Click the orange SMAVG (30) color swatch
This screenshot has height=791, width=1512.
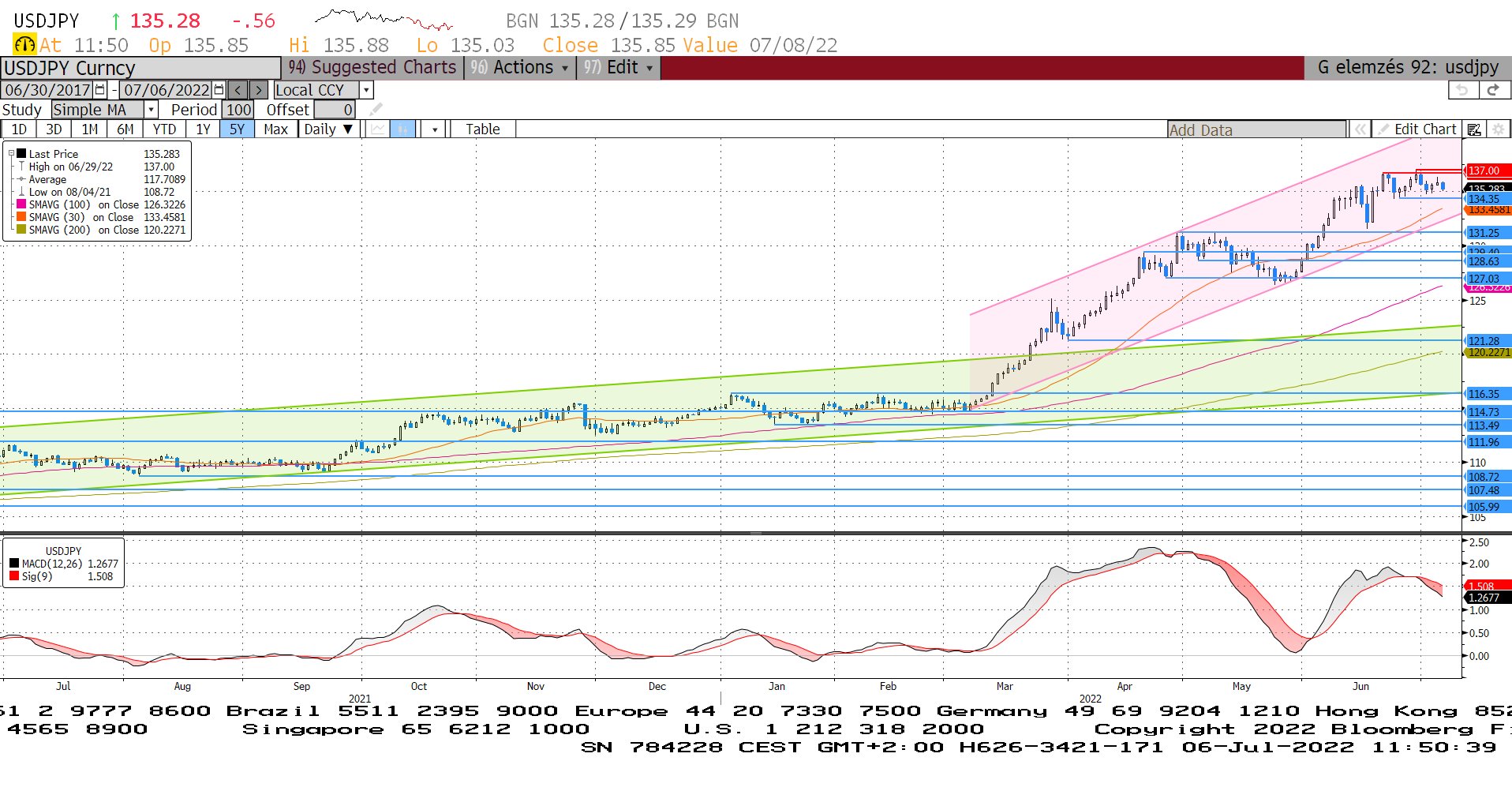coord(21,217)
